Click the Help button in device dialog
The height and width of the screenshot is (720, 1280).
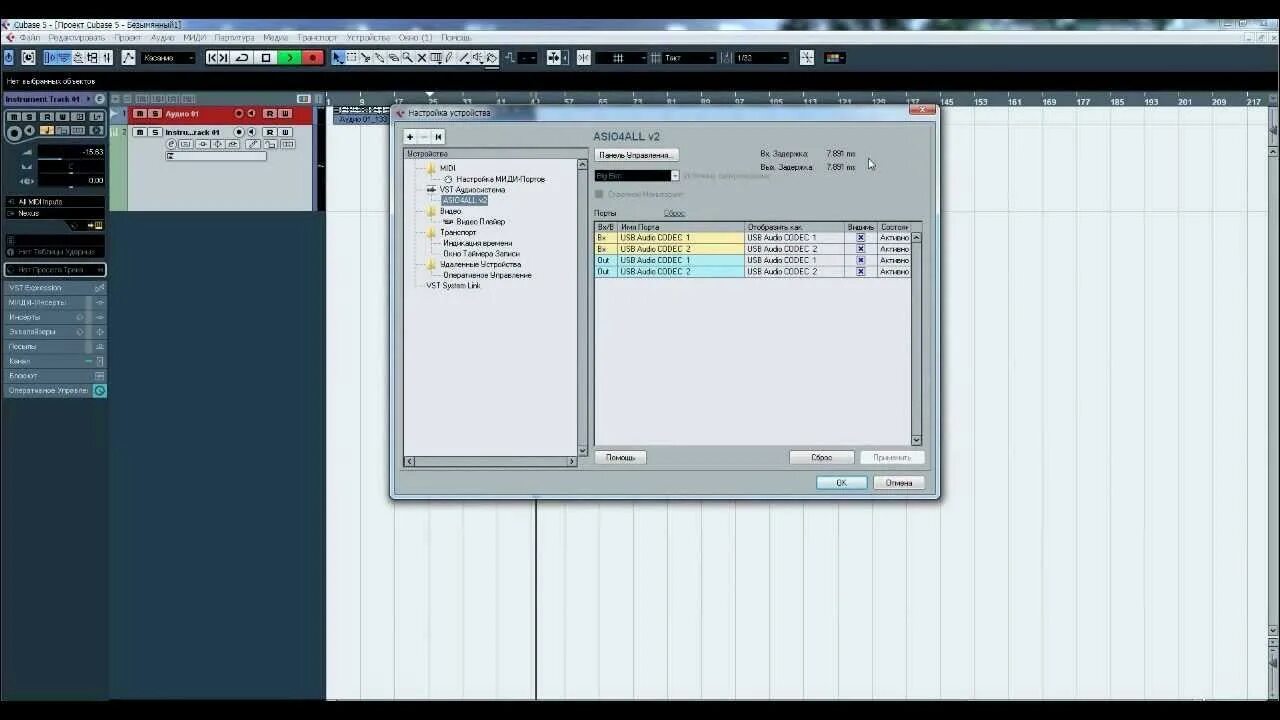621,457
